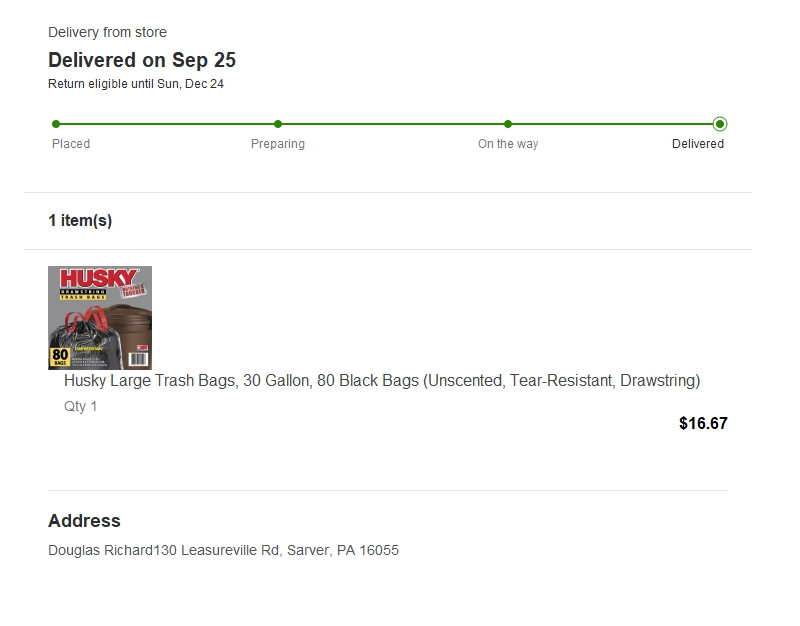Click the green progress line between Placed and Preparing
The width and height of the screenshot is (800, 626).
coord(167,124)
